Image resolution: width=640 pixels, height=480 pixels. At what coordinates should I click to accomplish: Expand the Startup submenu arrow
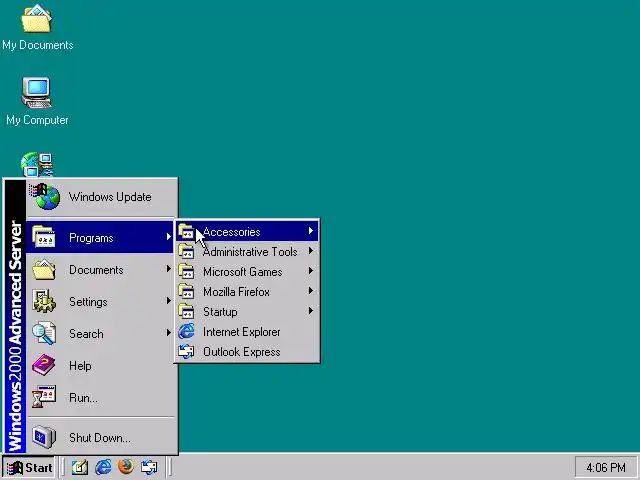[x=311, y=311]
